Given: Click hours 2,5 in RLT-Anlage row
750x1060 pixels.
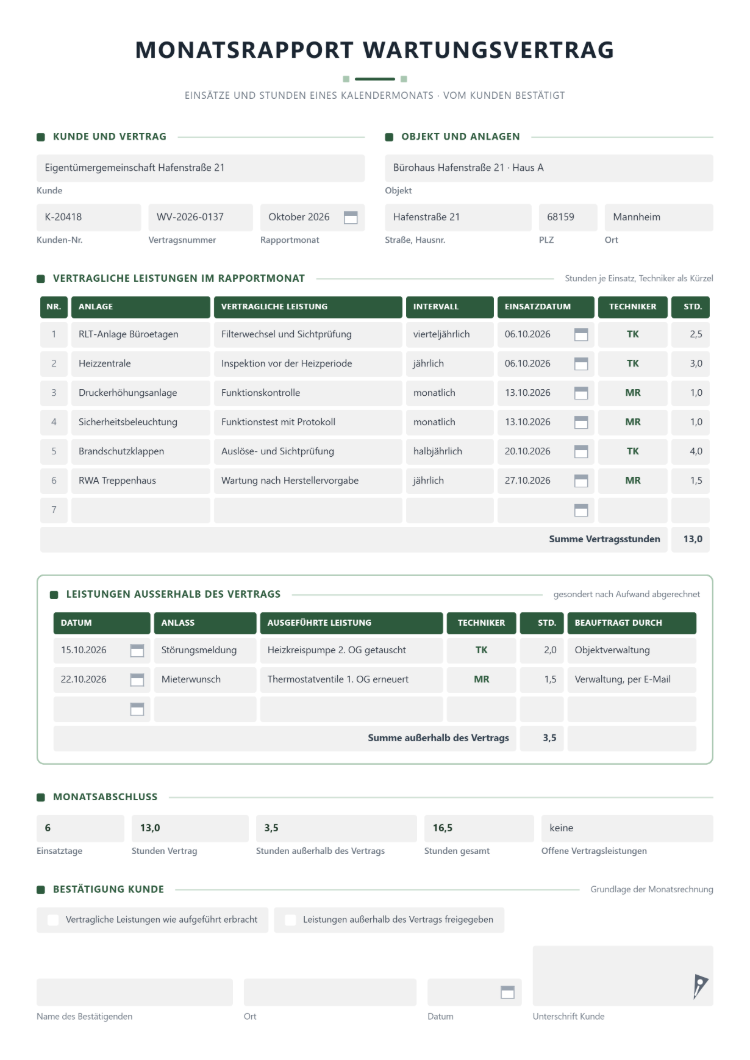Looking at the screenshot, I should click(x=690, y=334).
